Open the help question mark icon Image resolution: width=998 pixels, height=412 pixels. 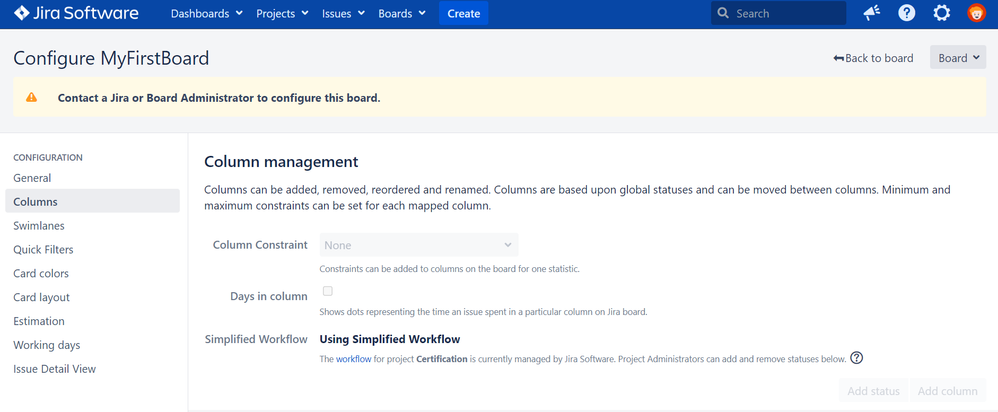pos(906,13)
